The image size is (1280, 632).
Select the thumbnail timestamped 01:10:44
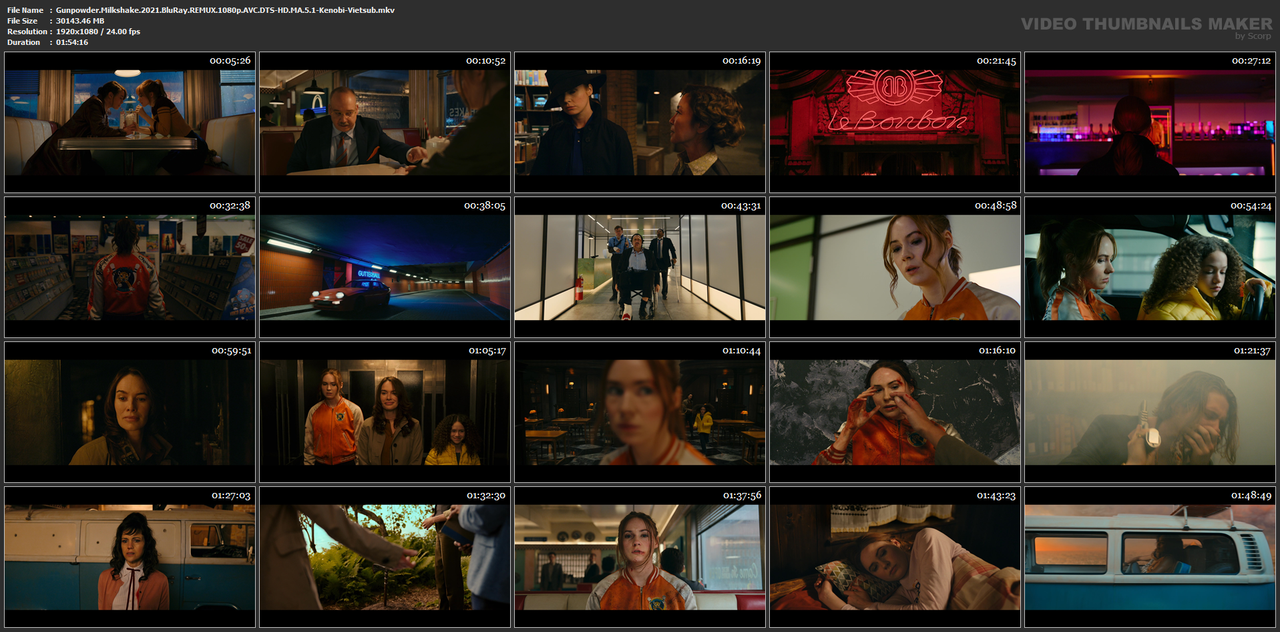point(640,412)
